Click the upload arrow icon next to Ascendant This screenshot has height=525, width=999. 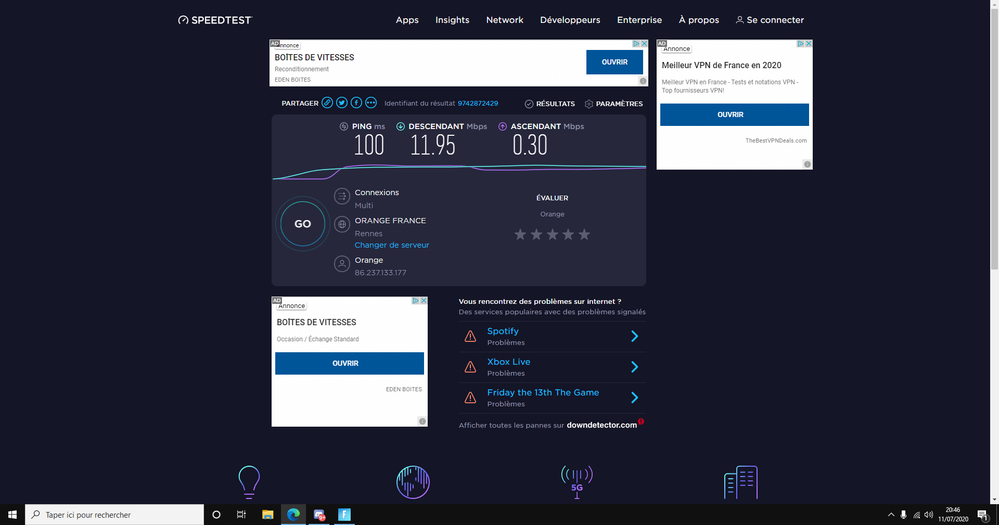point(502,126)
